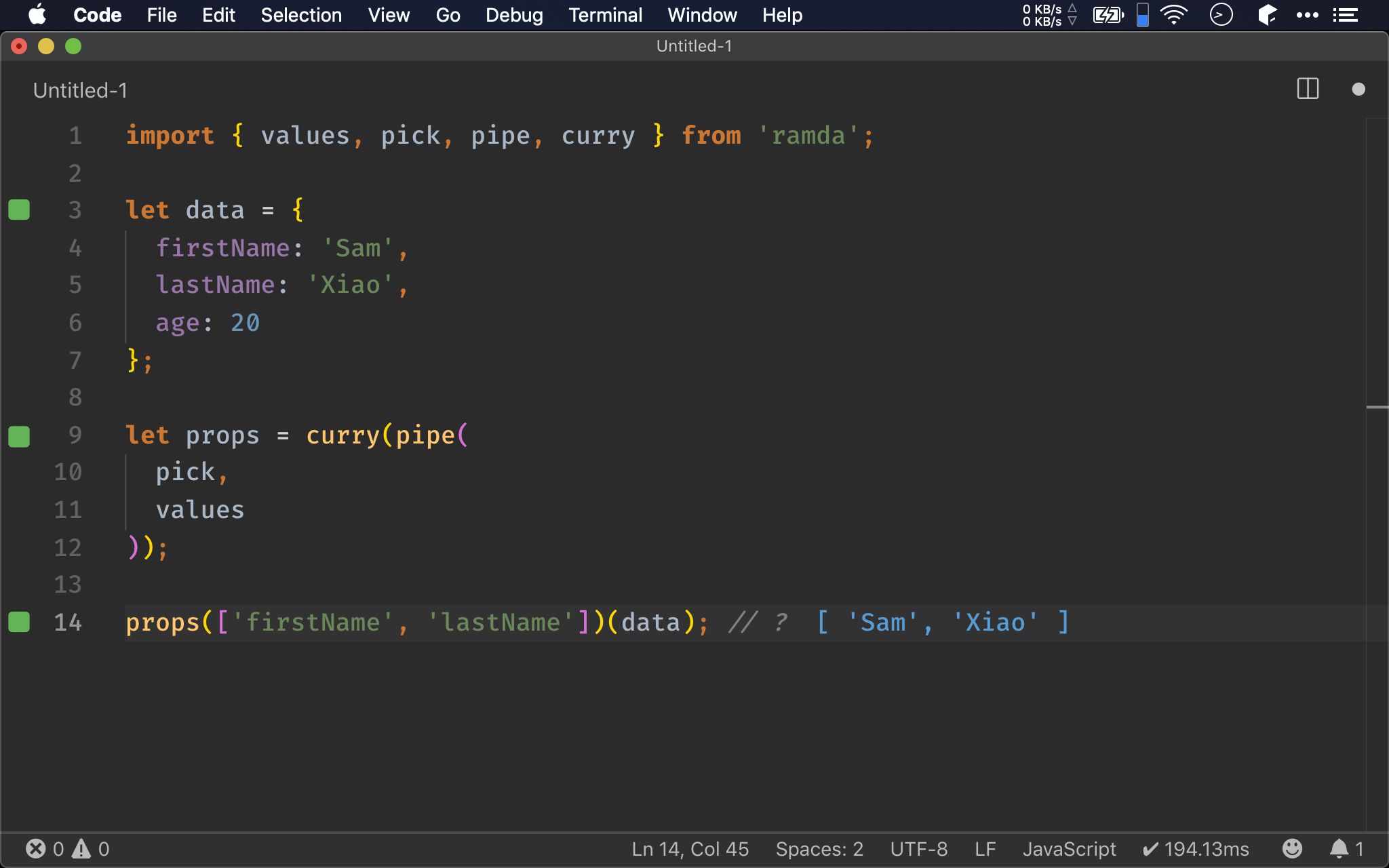
Task: Click the 'import' keyword on line 1
Action: (170, 136)
